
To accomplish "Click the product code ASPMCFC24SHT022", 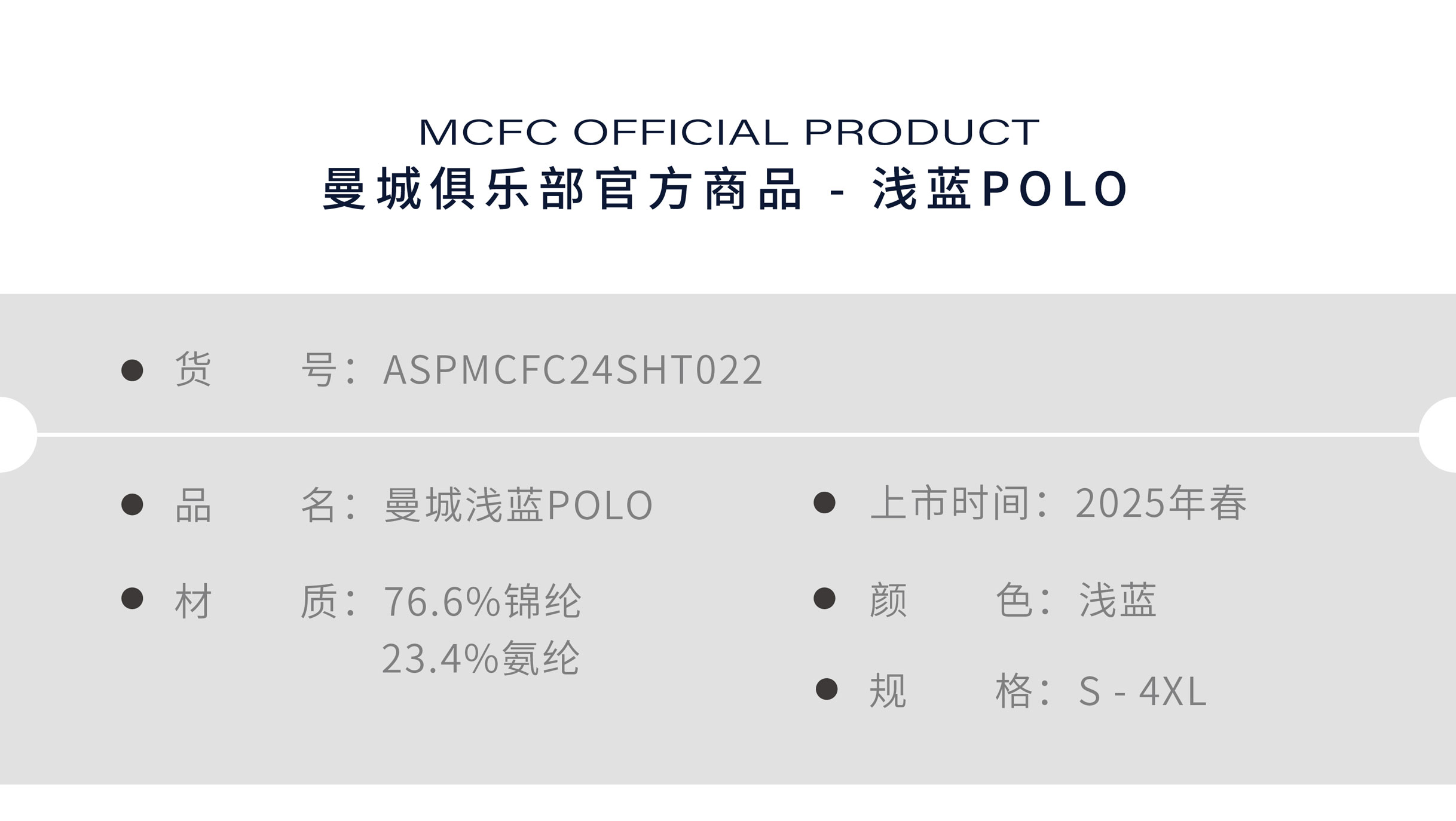I will 573,370.
